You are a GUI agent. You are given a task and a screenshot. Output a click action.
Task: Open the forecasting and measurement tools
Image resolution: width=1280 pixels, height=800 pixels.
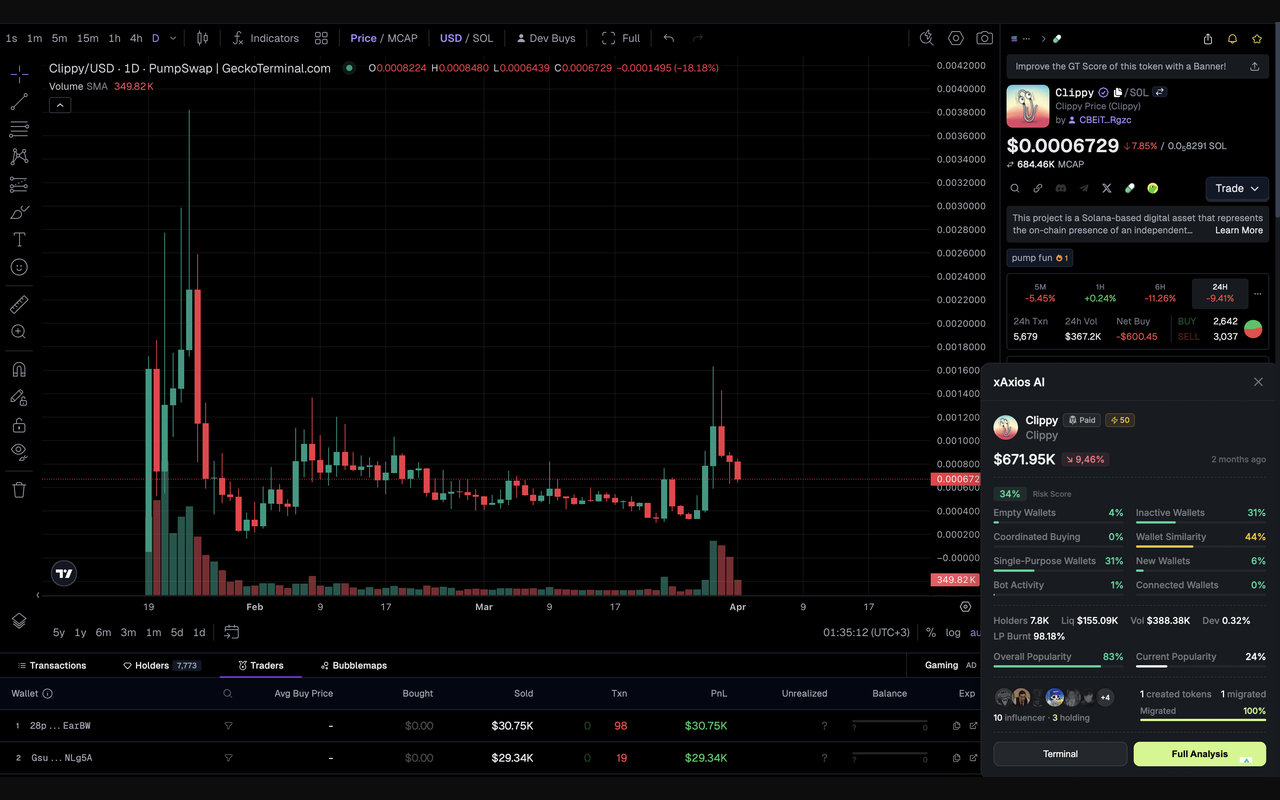(x=19, y=185)
